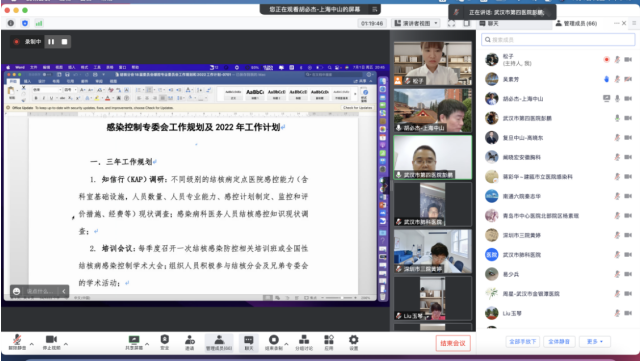642x361 pixels.
Task: Open the share screen (共享屏幕) option
Action: pyautogui.click(x=134, y=343)
